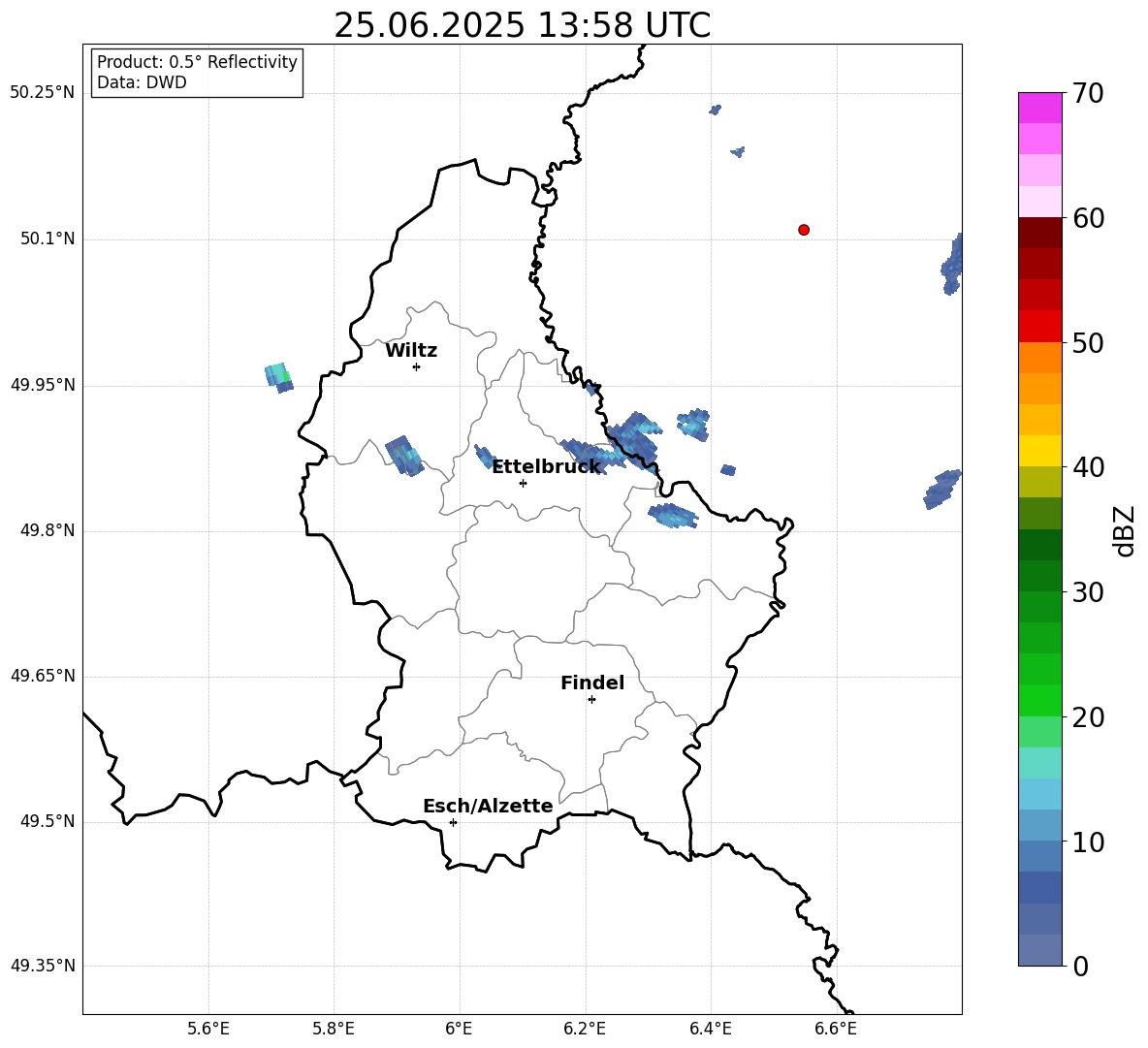This screenshot has height=1048, width=1148.
Task: Click the 6.4°E longitude label
Action: tap(710, 1029)
